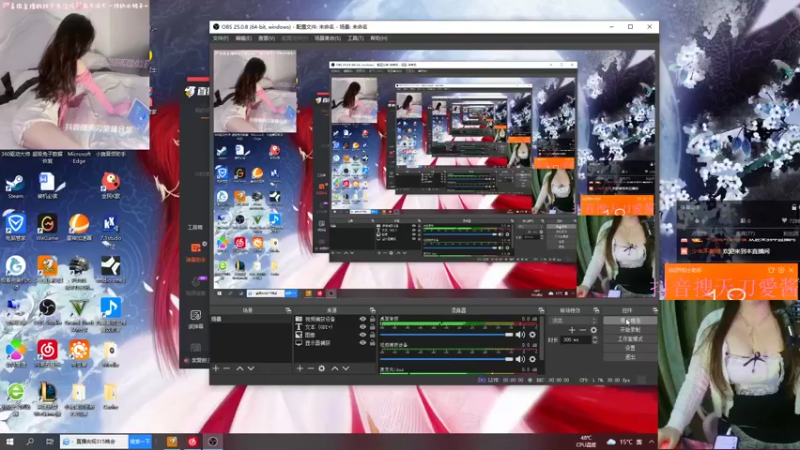Image resolution: width=800 pixels, height=450 pixels.
Task: Adjust the transition duration stepper arrows
Action: point(594,339)
